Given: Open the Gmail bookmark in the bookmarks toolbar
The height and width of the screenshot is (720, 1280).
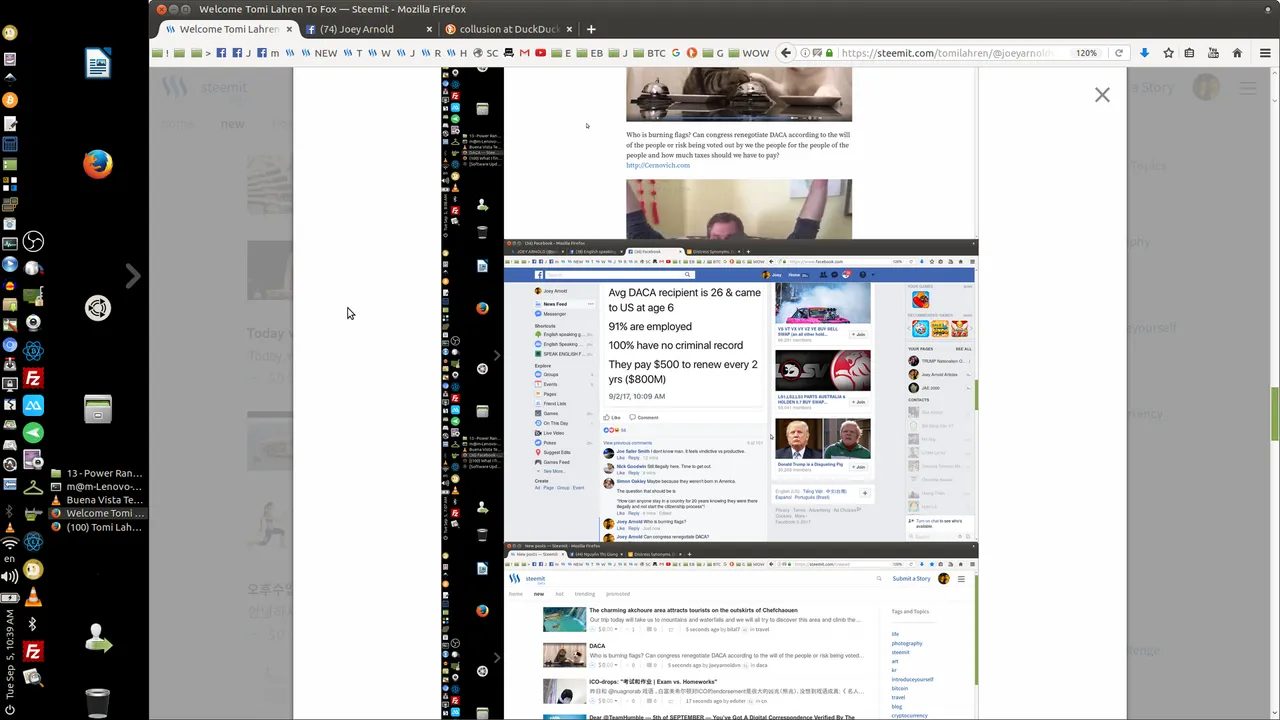Looking at the screenshot, I should (524, 53).
